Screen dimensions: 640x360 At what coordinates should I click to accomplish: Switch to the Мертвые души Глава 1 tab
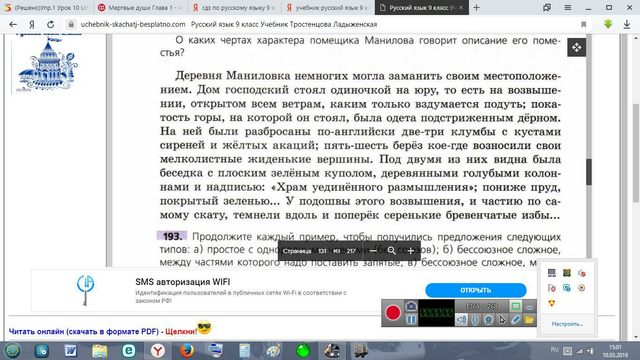pyautogui.click(x=140, y=8)
